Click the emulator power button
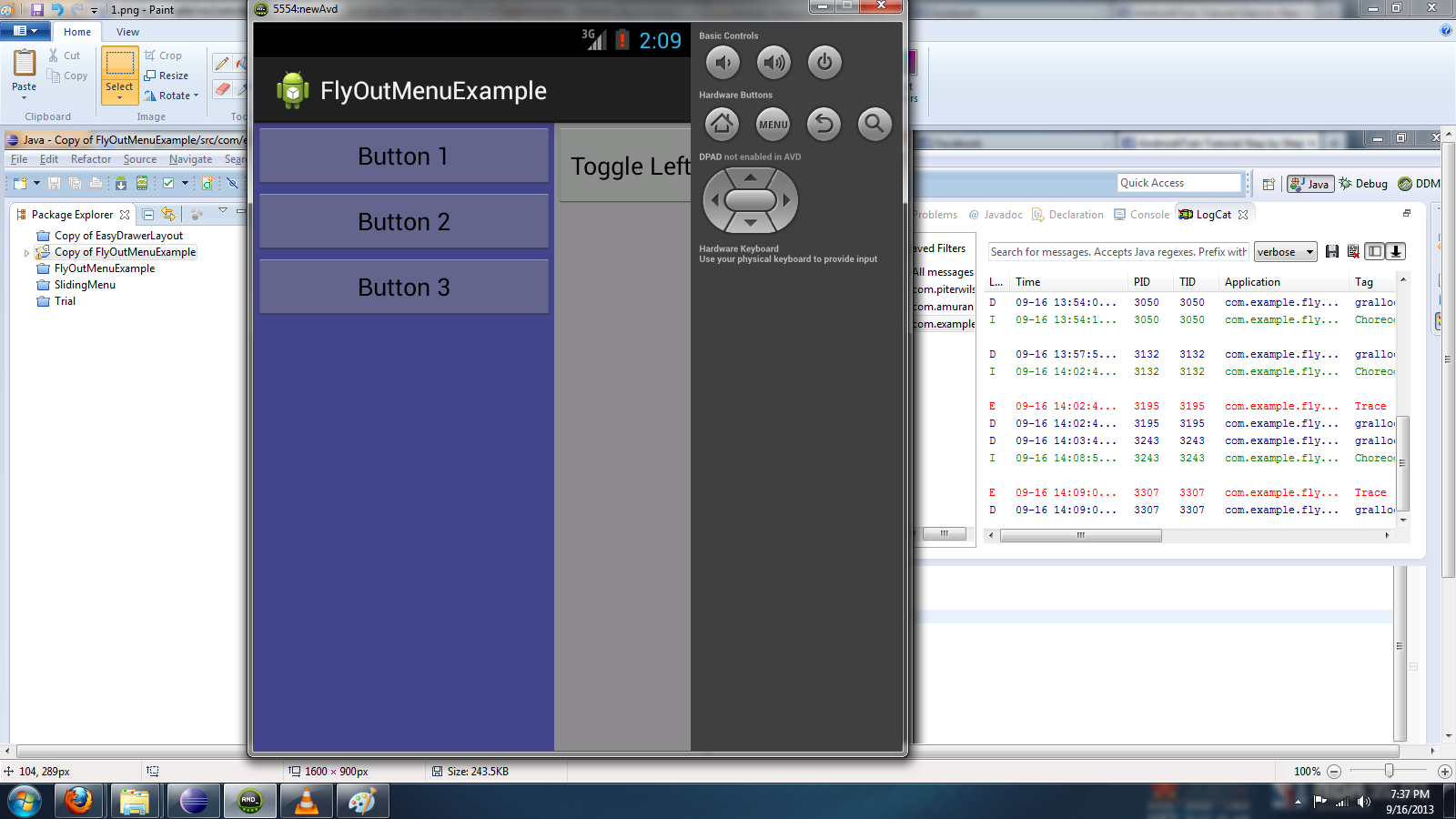Viewport: 1456px width, 819px height. (824, 63)
